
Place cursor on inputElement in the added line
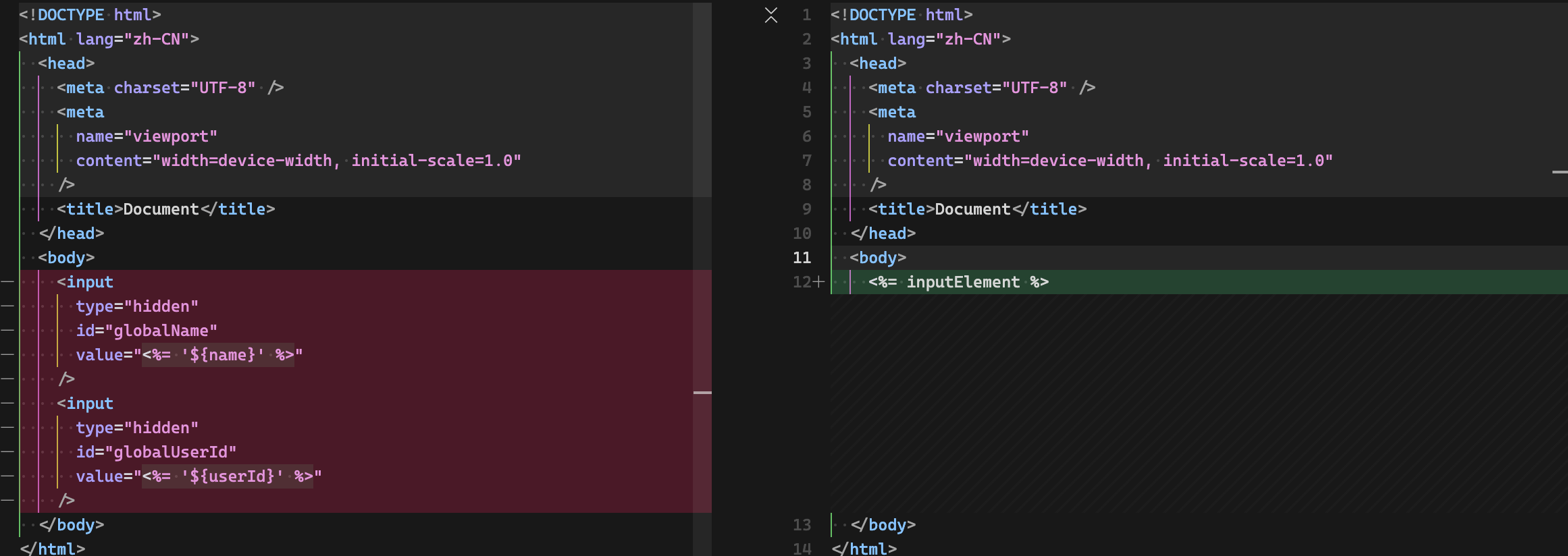tap(962, 282)
